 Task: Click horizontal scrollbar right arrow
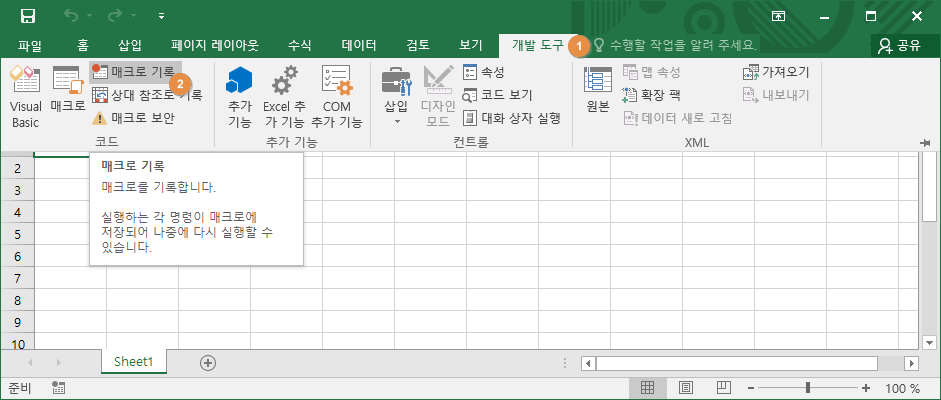click(x=912, y=363)
